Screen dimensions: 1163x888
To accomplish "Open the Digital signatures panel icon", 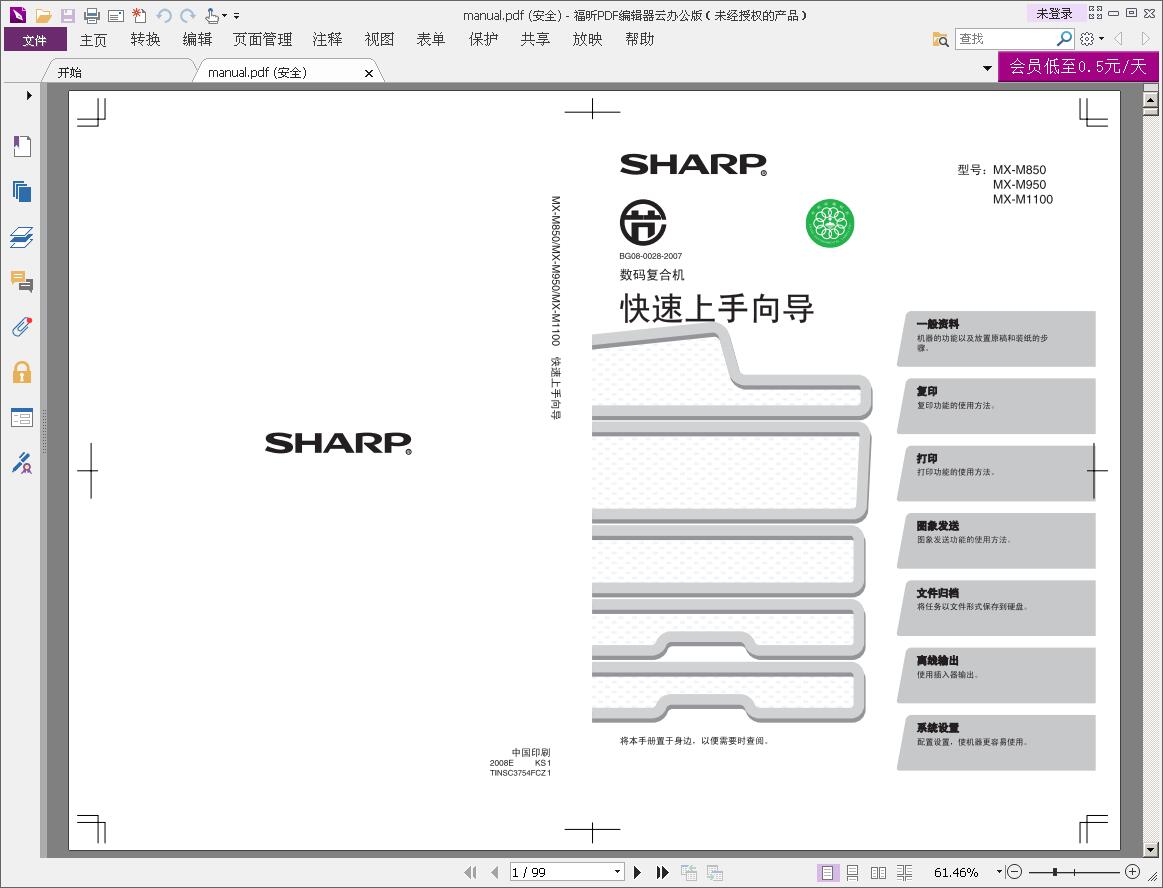I will pos(22,463).
